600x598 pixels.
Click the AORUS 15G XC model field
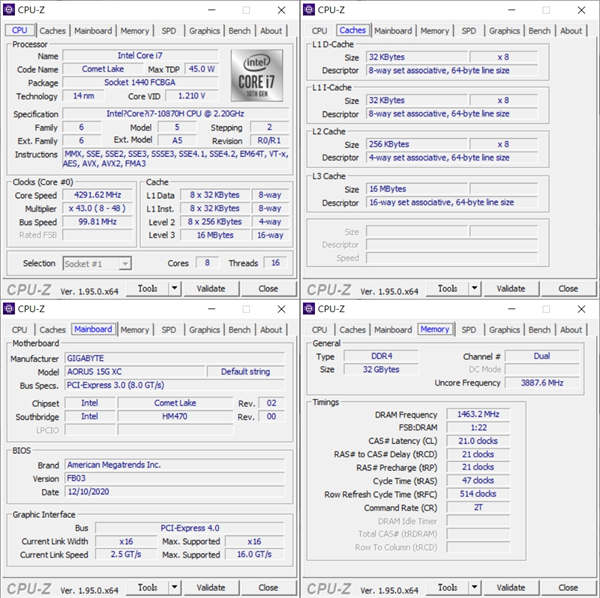pos(135,372)
